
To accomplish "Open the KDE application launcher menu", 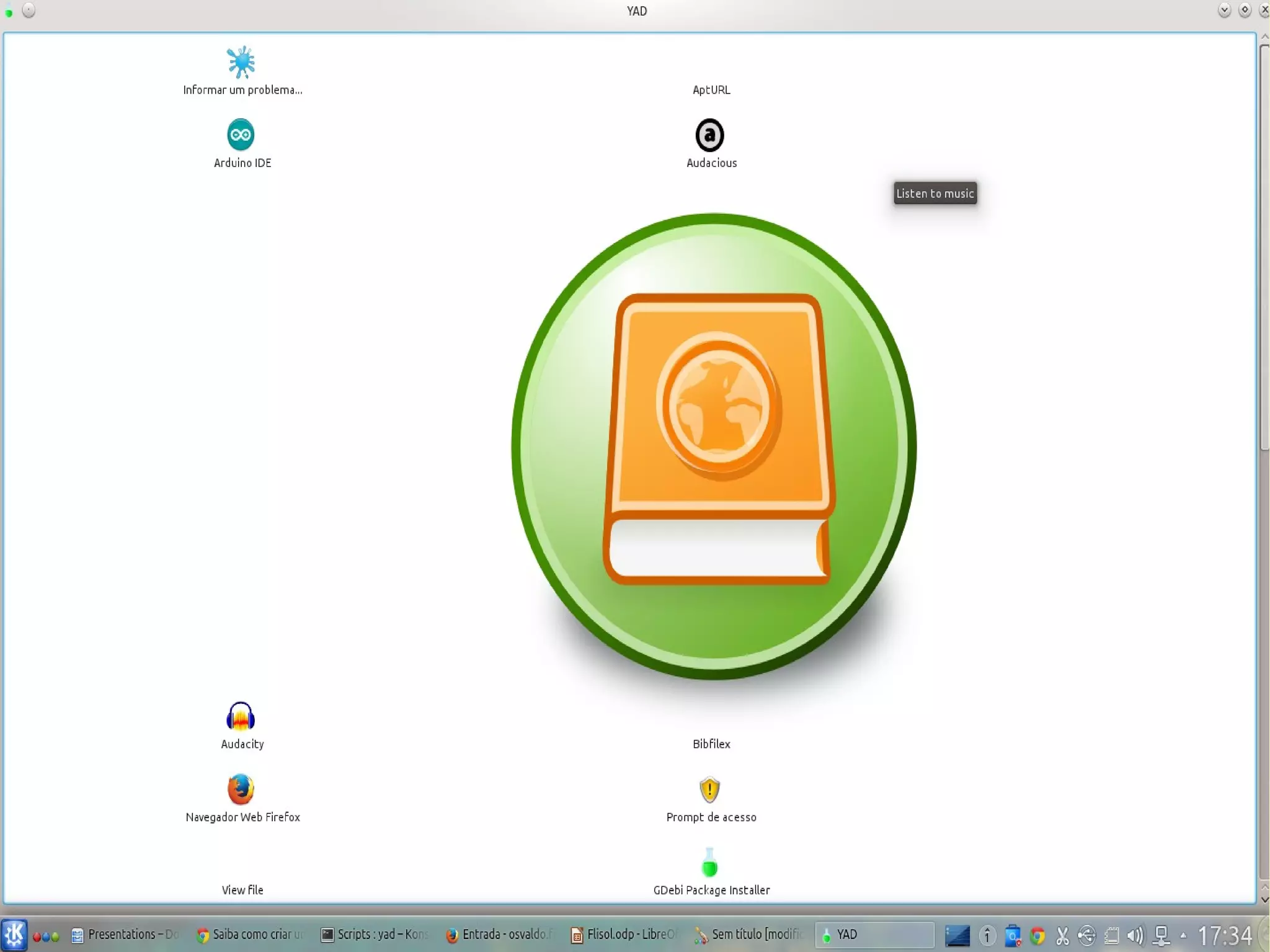I will [14, 935].
